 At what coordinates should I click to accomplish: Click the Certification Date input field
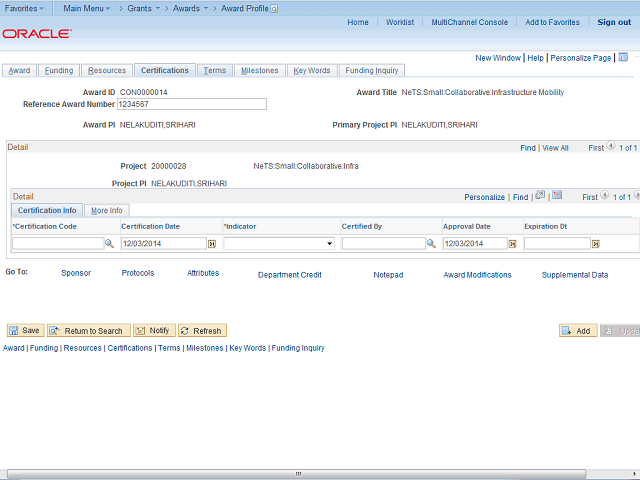click(164, 244)
